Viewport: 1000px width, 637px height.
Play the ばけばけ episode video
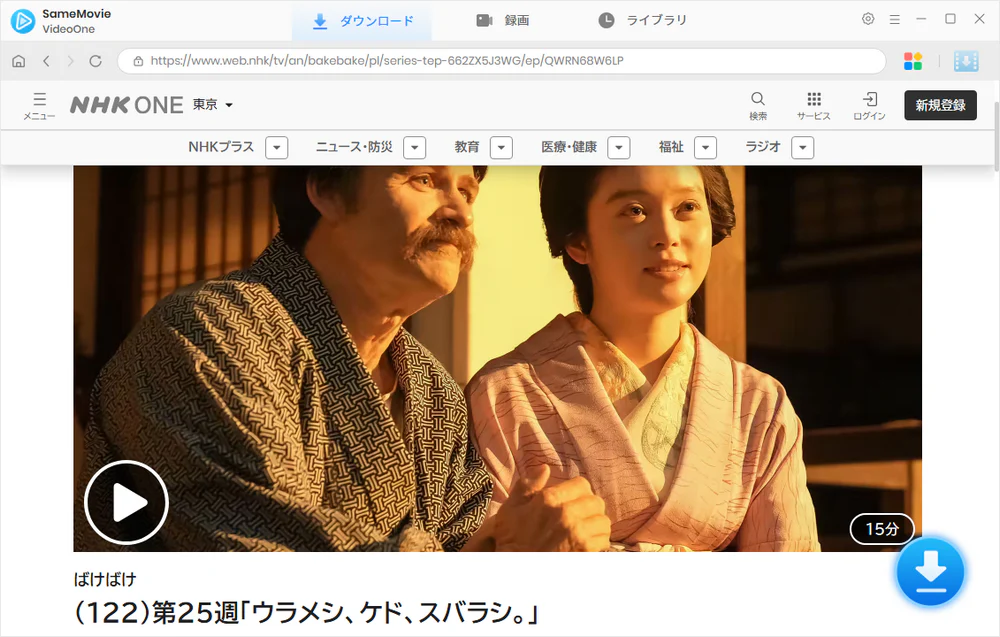point(125,503)
